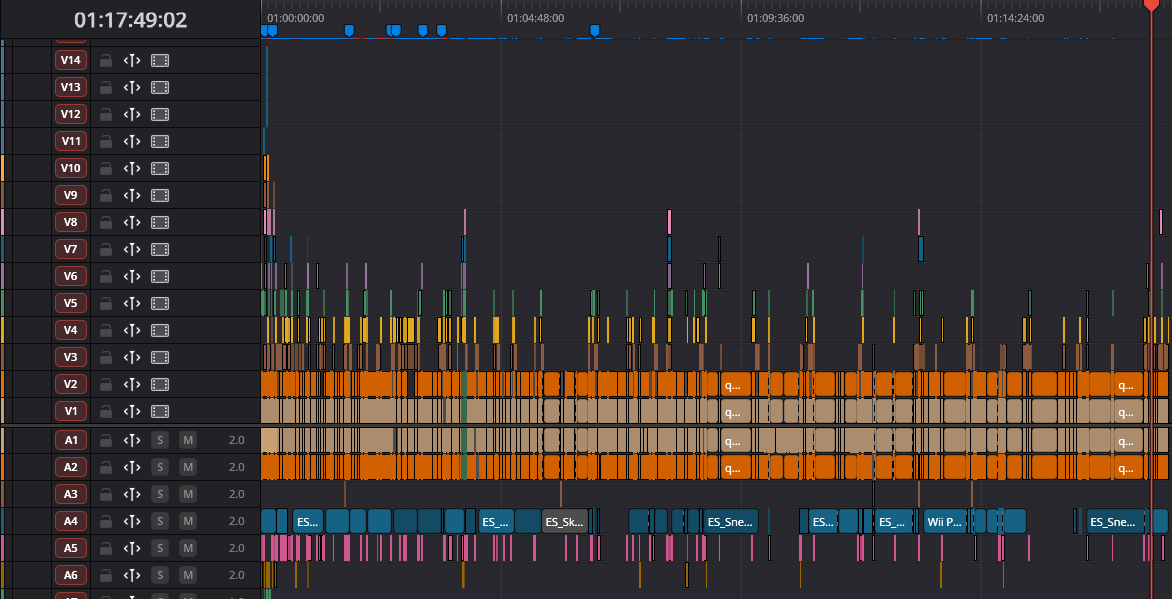Toggle auto track selector on V1
The image size is (1172, 599).
pos(132,411)
